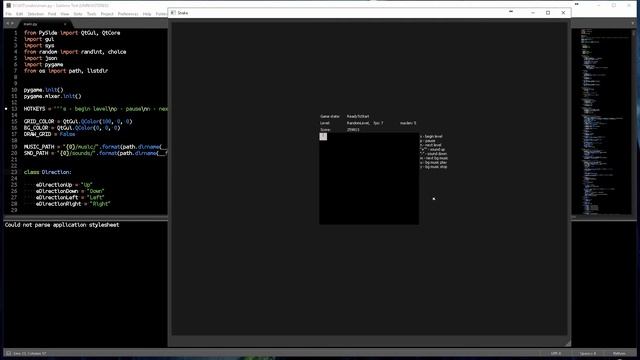640x360 pixels.
Task: Click the 'sound up' hotkey hint
Action: point(433,149)
